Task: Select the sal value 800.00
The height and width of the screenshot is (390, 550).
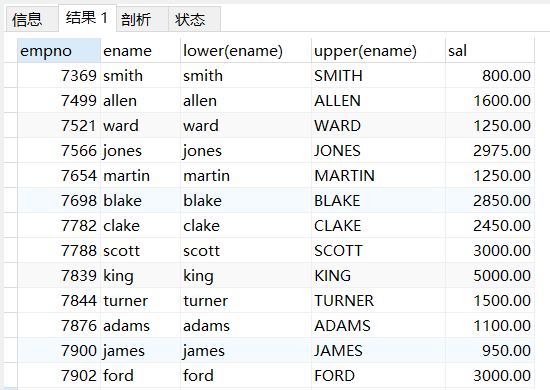Action: tap(490, 76)
